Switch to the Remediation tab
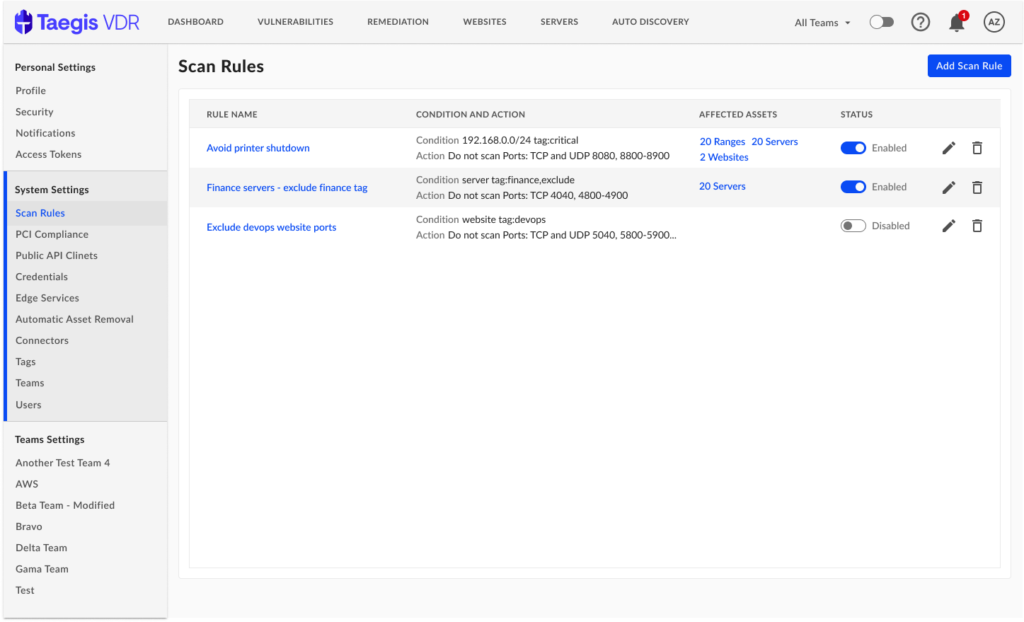 (x=398, y=22)
